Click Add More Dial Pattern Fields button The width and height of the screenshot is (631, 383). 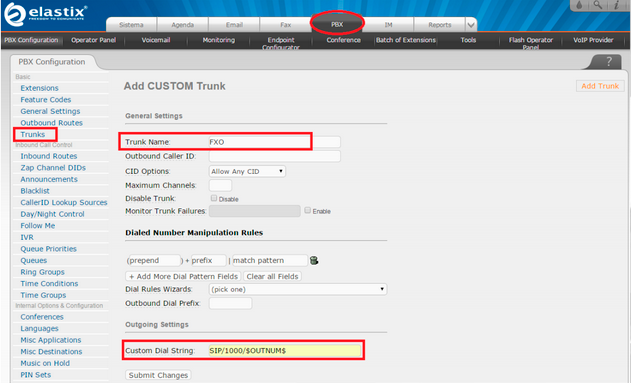[x=183, y=276]
